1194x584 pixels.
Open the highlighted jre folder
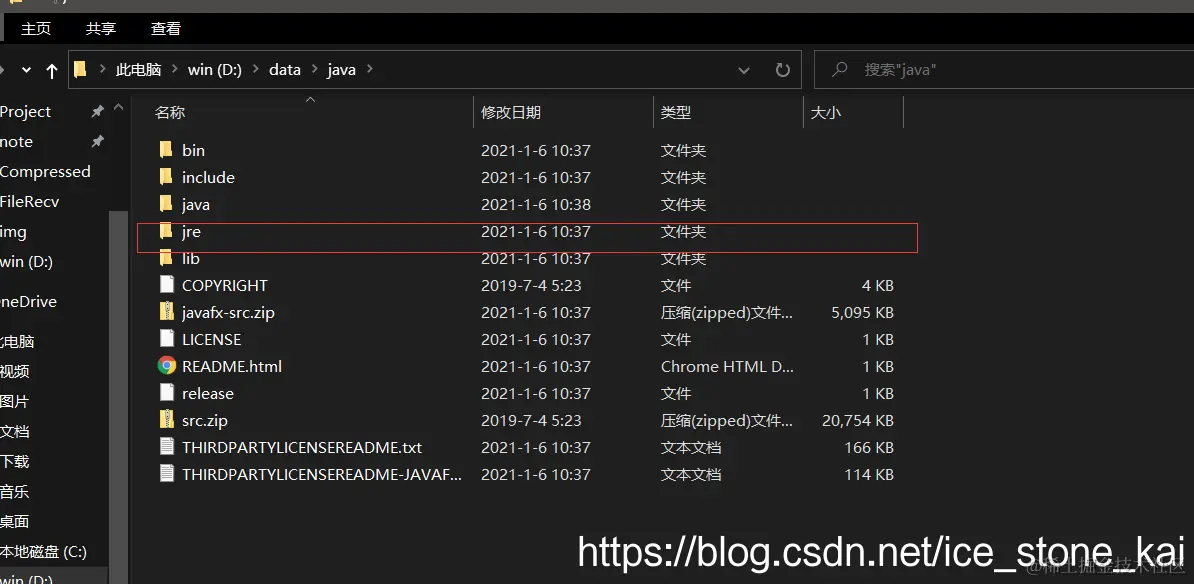click(x=192, y=231)
